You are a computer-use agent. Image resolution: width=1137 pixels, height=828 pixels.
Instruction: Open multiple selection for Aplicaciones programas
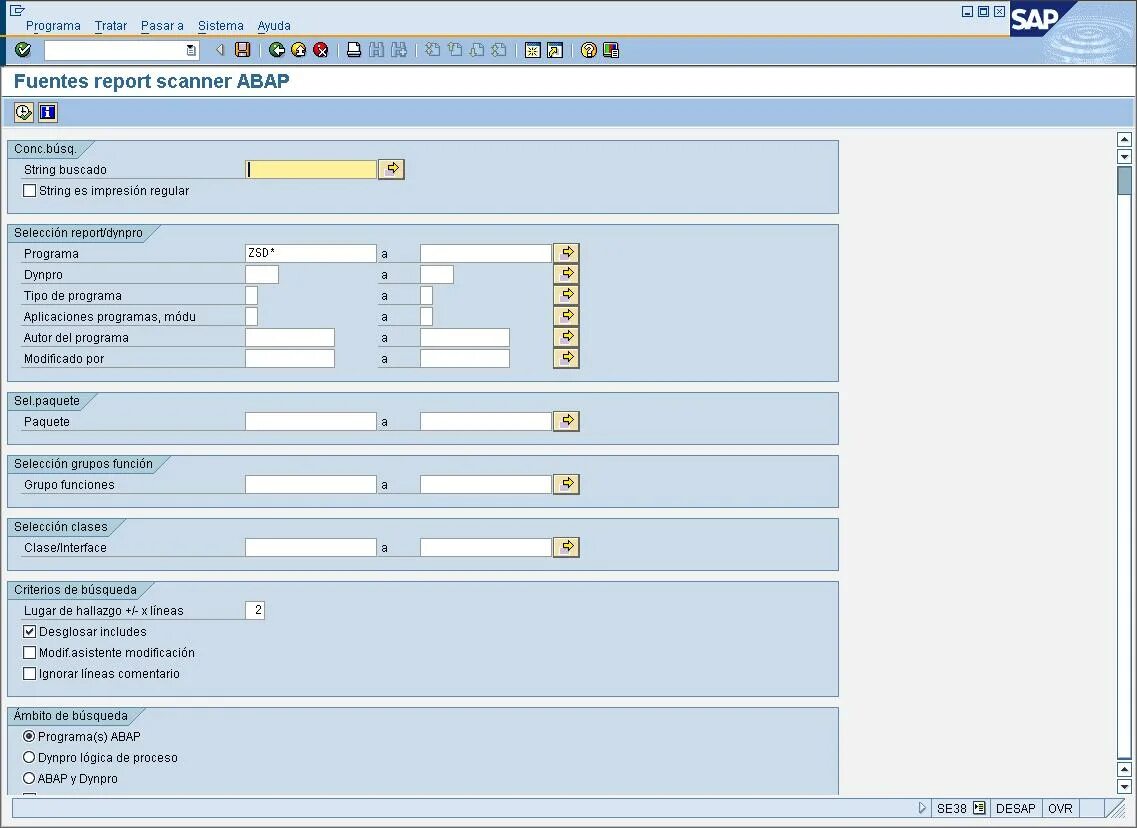point(566,316)
